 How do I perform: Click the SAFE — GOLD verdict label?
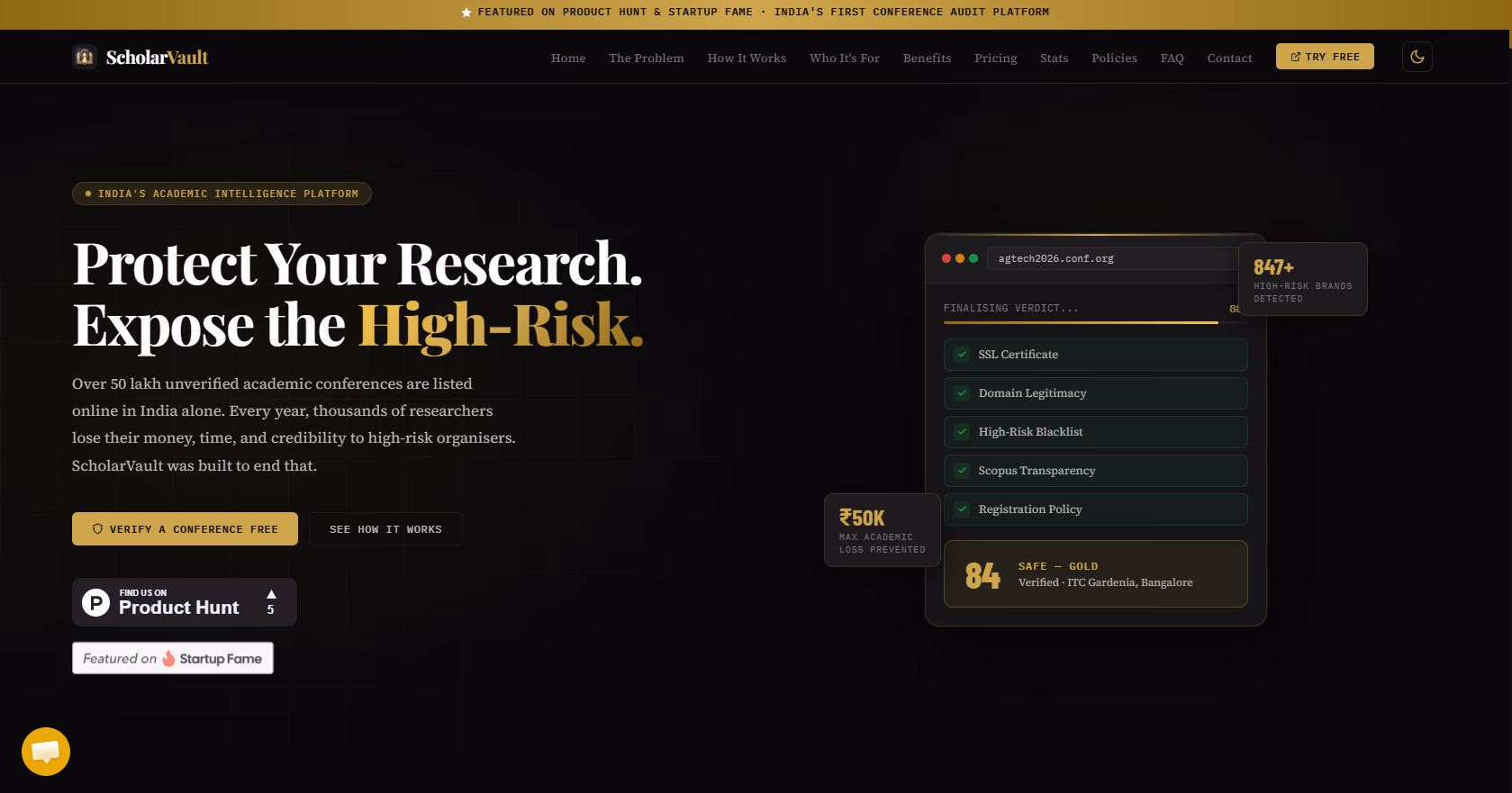coord(1058,566)
